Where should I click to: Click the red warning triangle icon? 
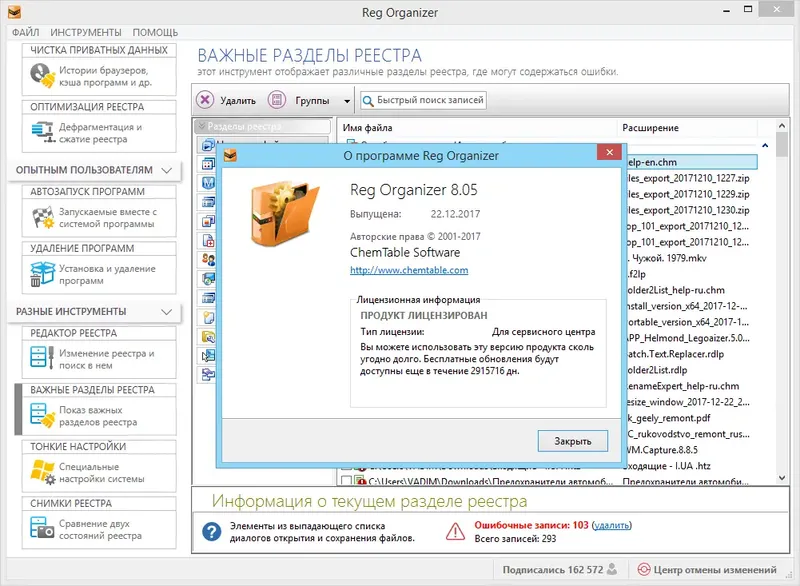point(455,531)
